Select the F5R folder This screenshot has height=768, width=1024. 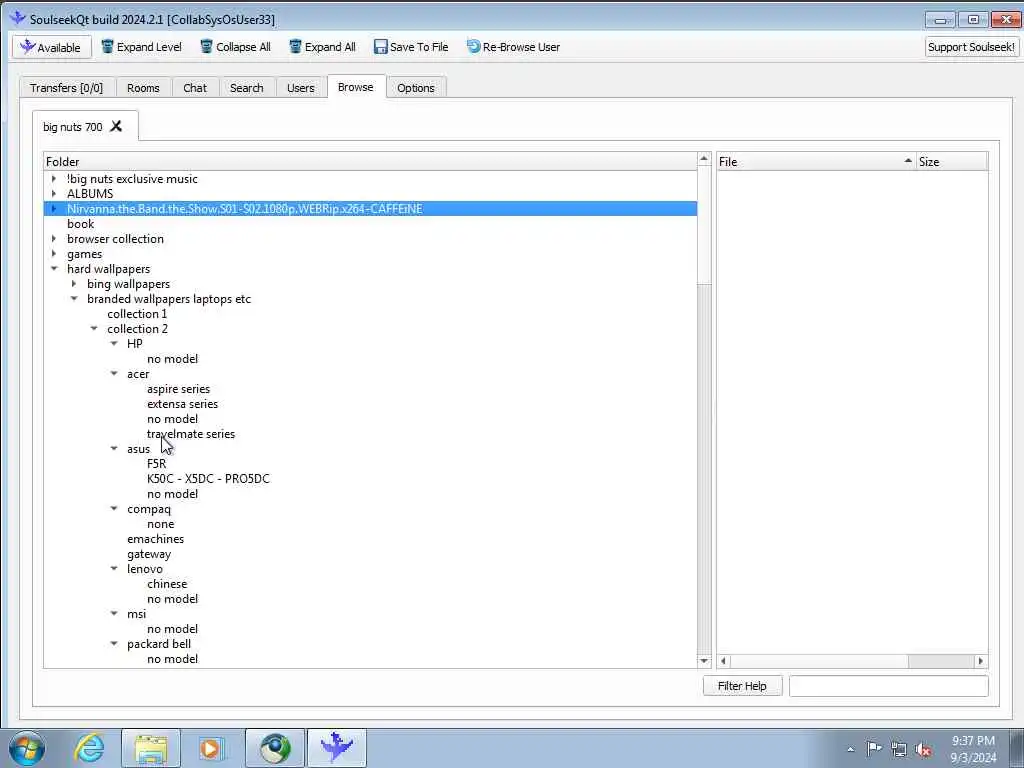tap(157, 464)
